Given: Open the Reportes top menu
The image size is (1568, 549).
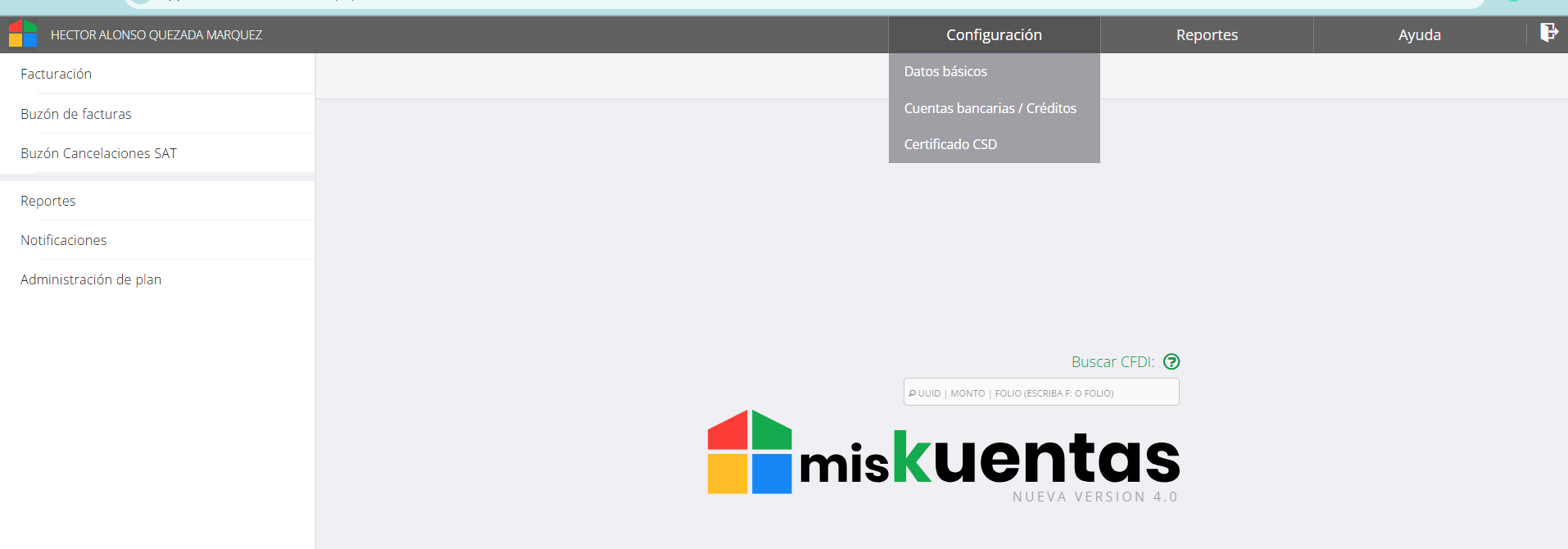Looking at the screenshot, I should [x=1207, y=35].
